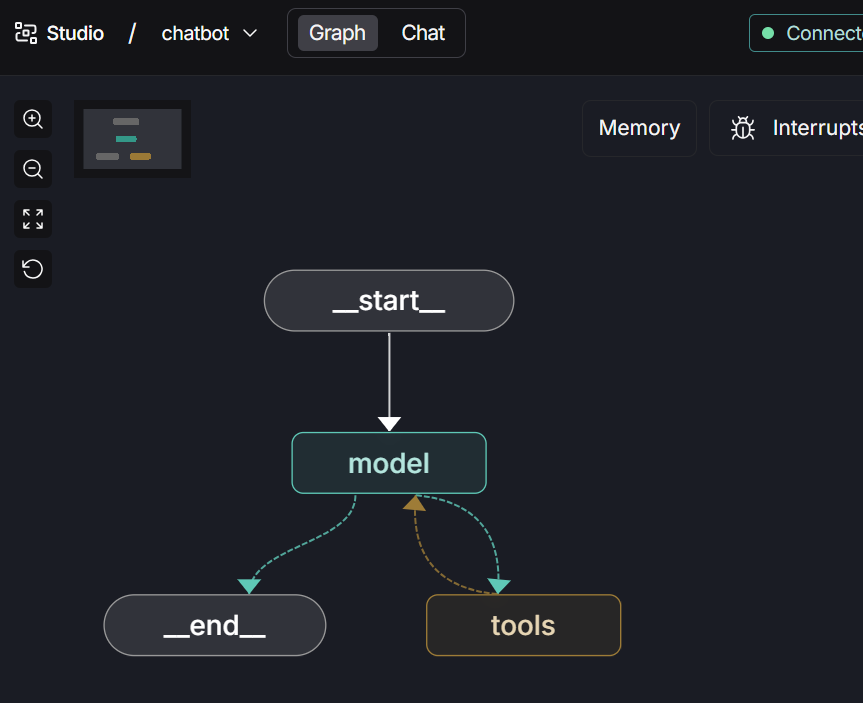Select the model node in graph
Screen dimensions: 863x703
pyautogui.click(x=389, y=463)
